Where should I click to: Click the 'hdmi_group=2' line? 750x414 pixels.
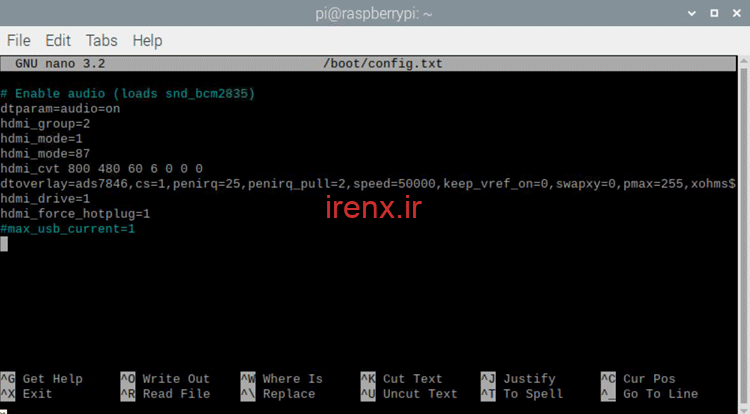45,124
